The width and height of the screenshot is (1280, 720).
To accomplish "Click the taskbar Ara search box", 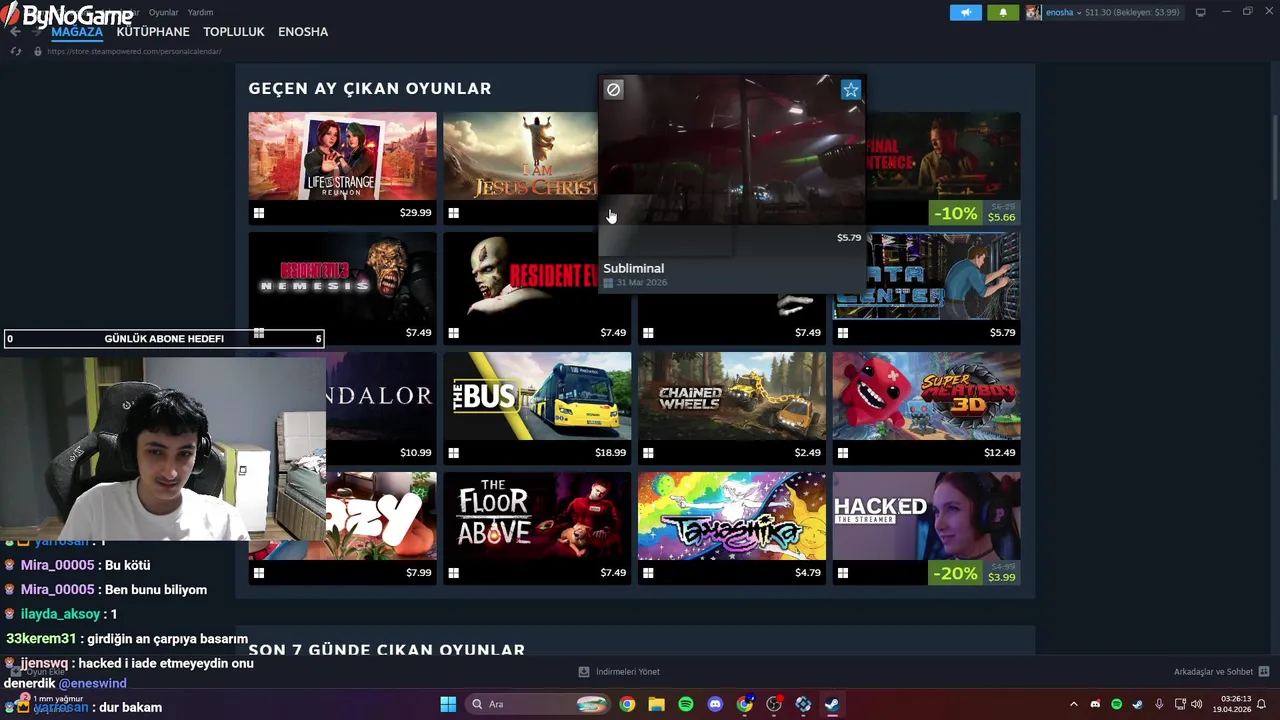I will tap(539, 704).
